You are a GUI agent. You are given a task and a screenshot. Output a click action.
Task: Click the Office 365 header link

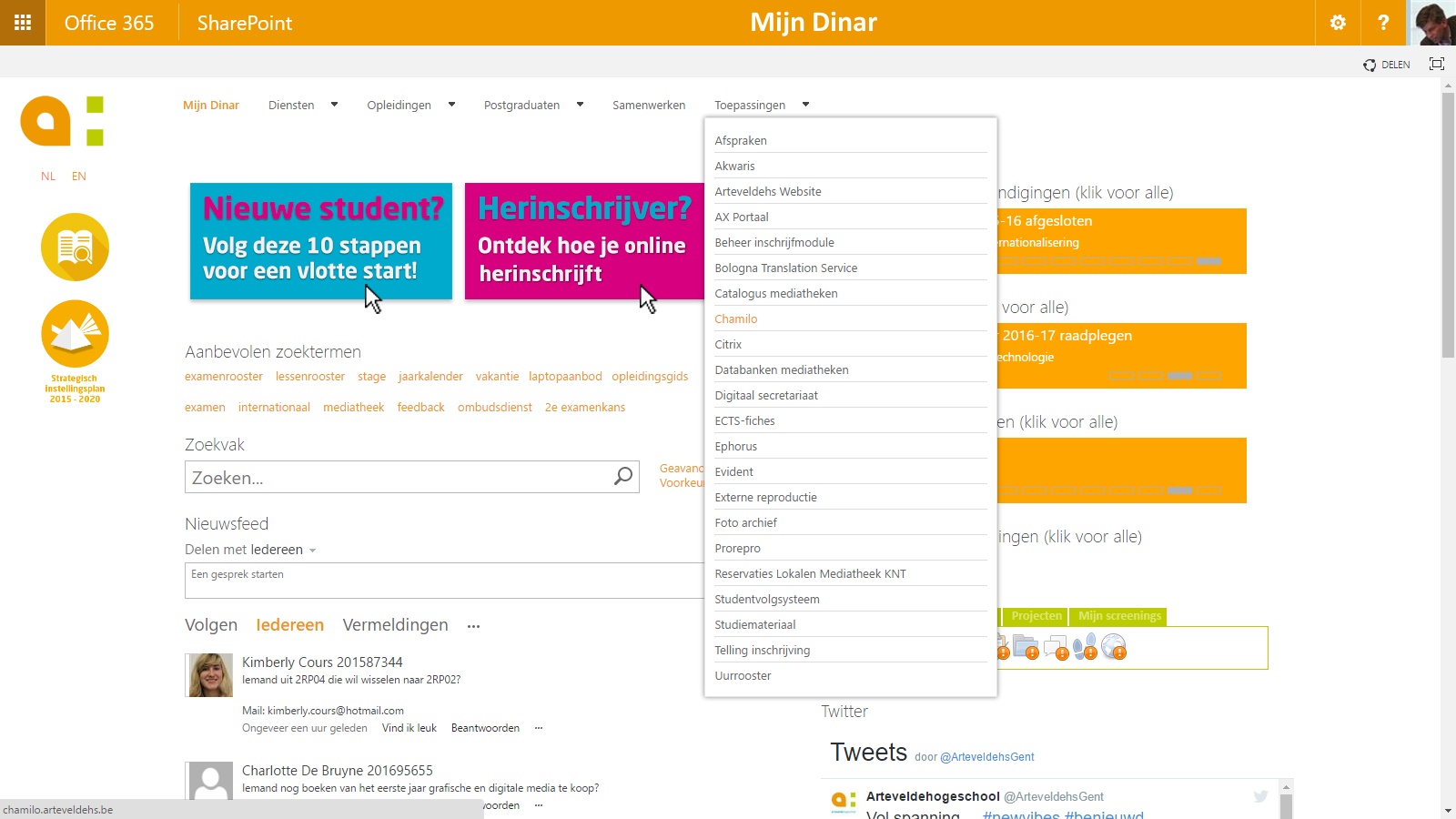(109, 23)
